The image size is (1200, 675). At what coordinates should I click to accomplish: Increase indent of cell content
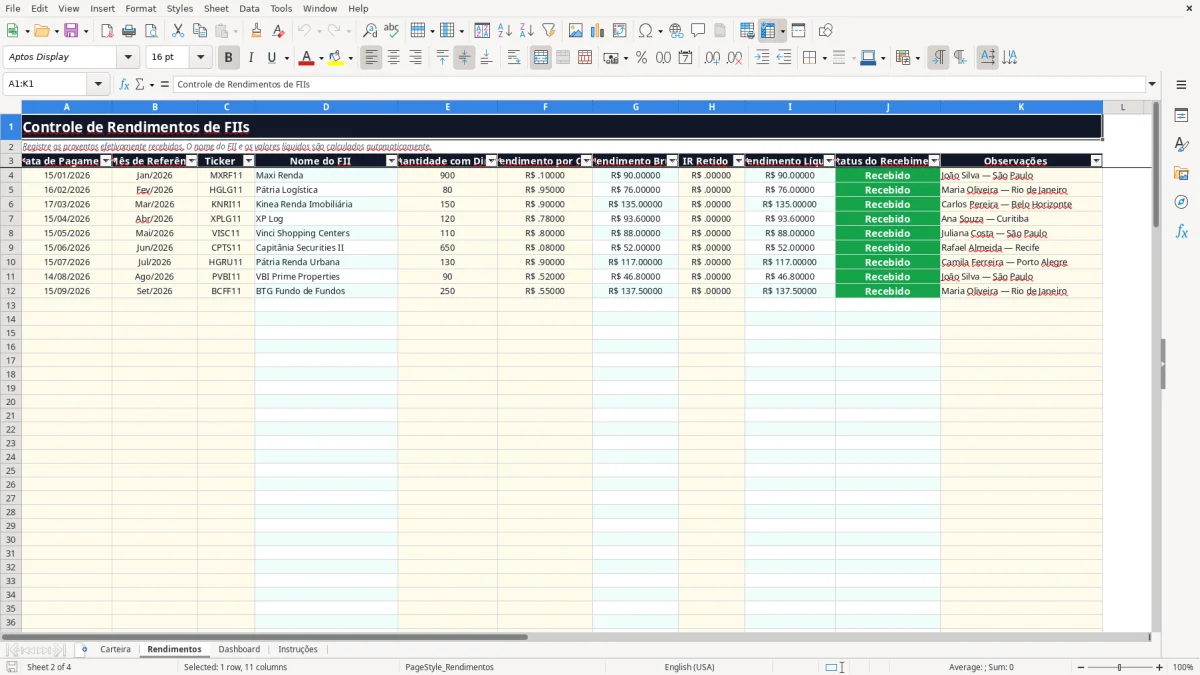pos(762,58)
